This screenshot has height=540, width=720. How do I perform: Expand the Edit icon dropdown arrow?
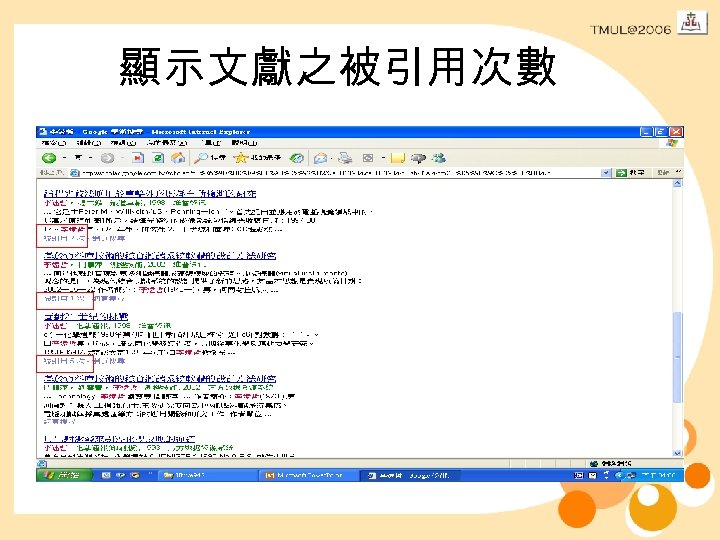pyautogui.click(x=383, y=158)
